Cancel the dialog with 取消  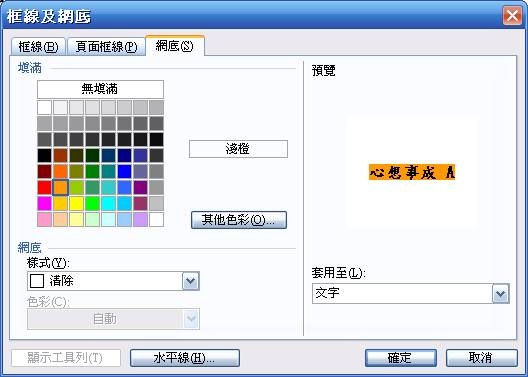tap(482, 358)
